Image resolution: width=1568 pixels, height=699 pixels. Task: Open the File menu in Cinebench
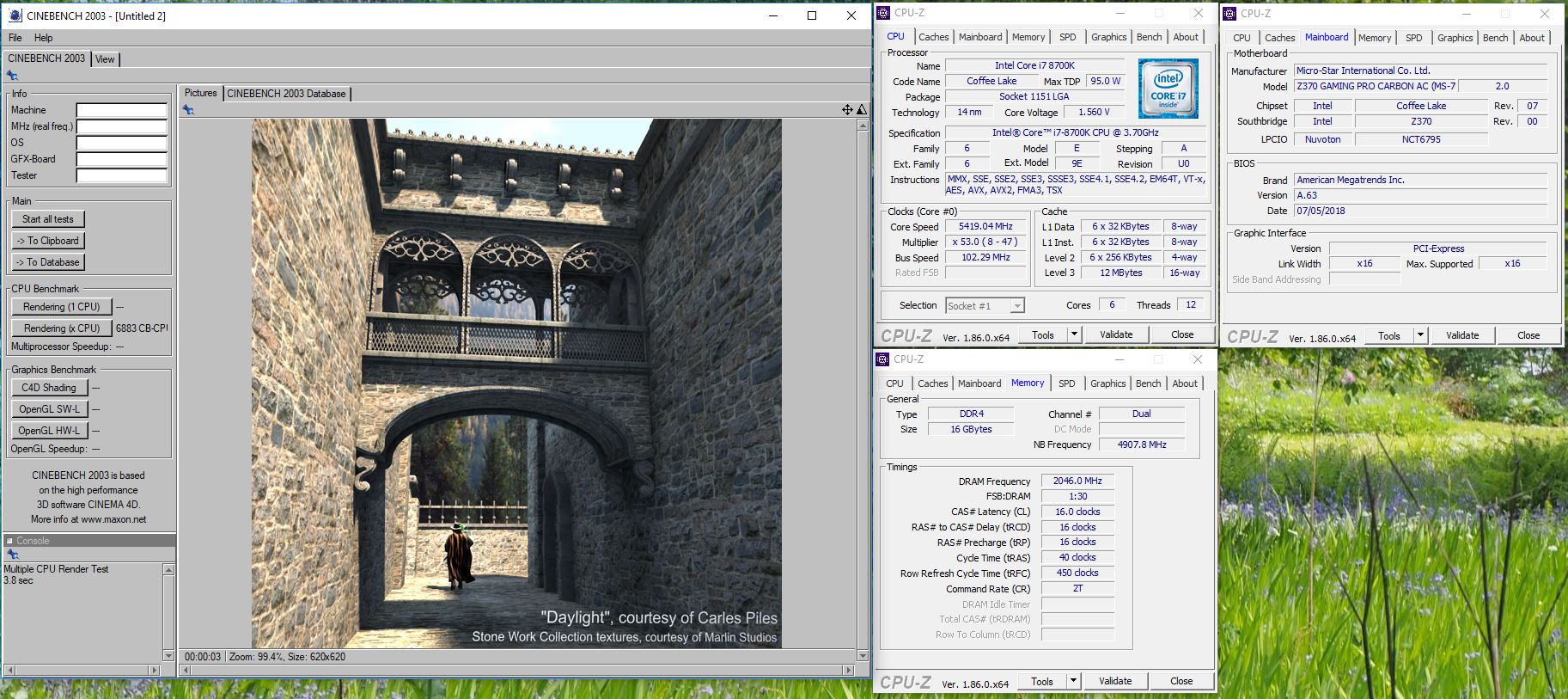point(15,38)
